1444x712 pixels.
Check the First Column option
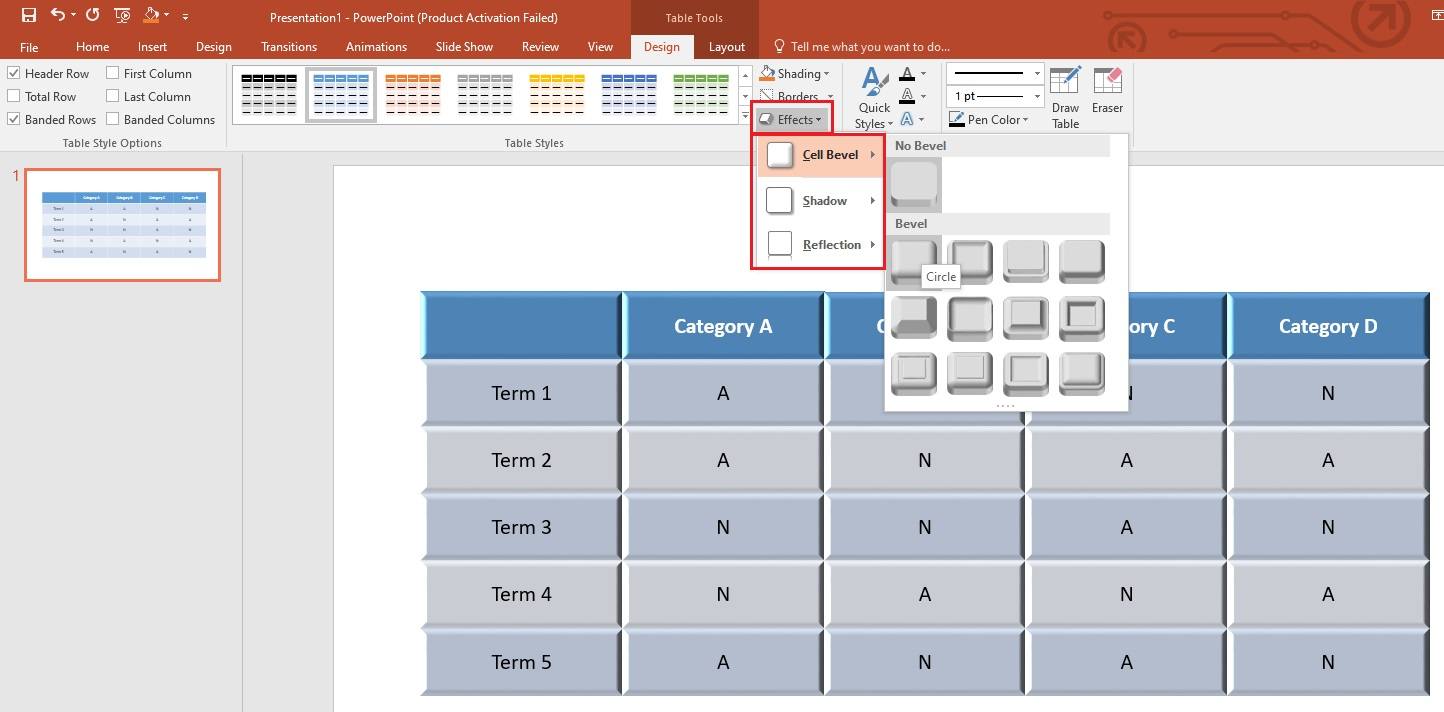(111, 72)
